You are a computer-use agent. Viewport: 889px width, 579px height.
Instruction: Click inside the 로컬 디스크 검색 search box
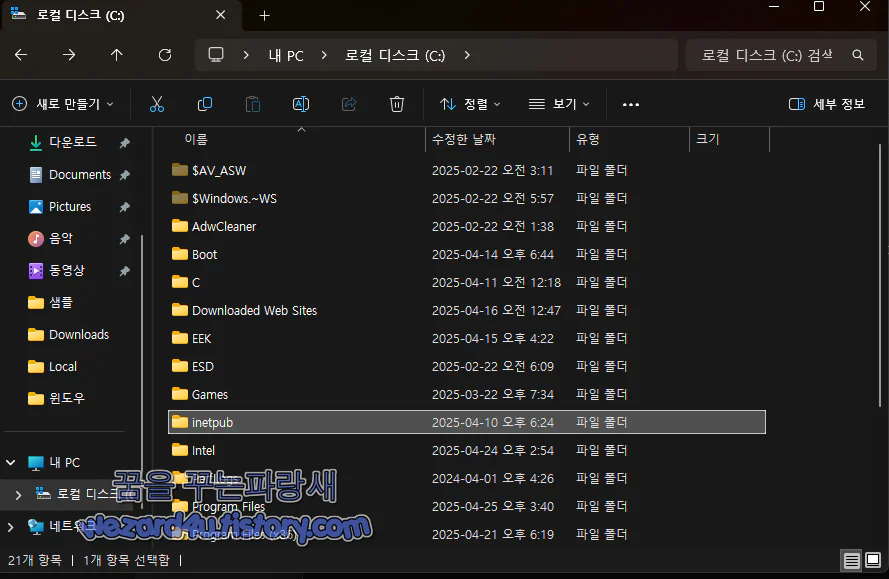pos(770,55)
